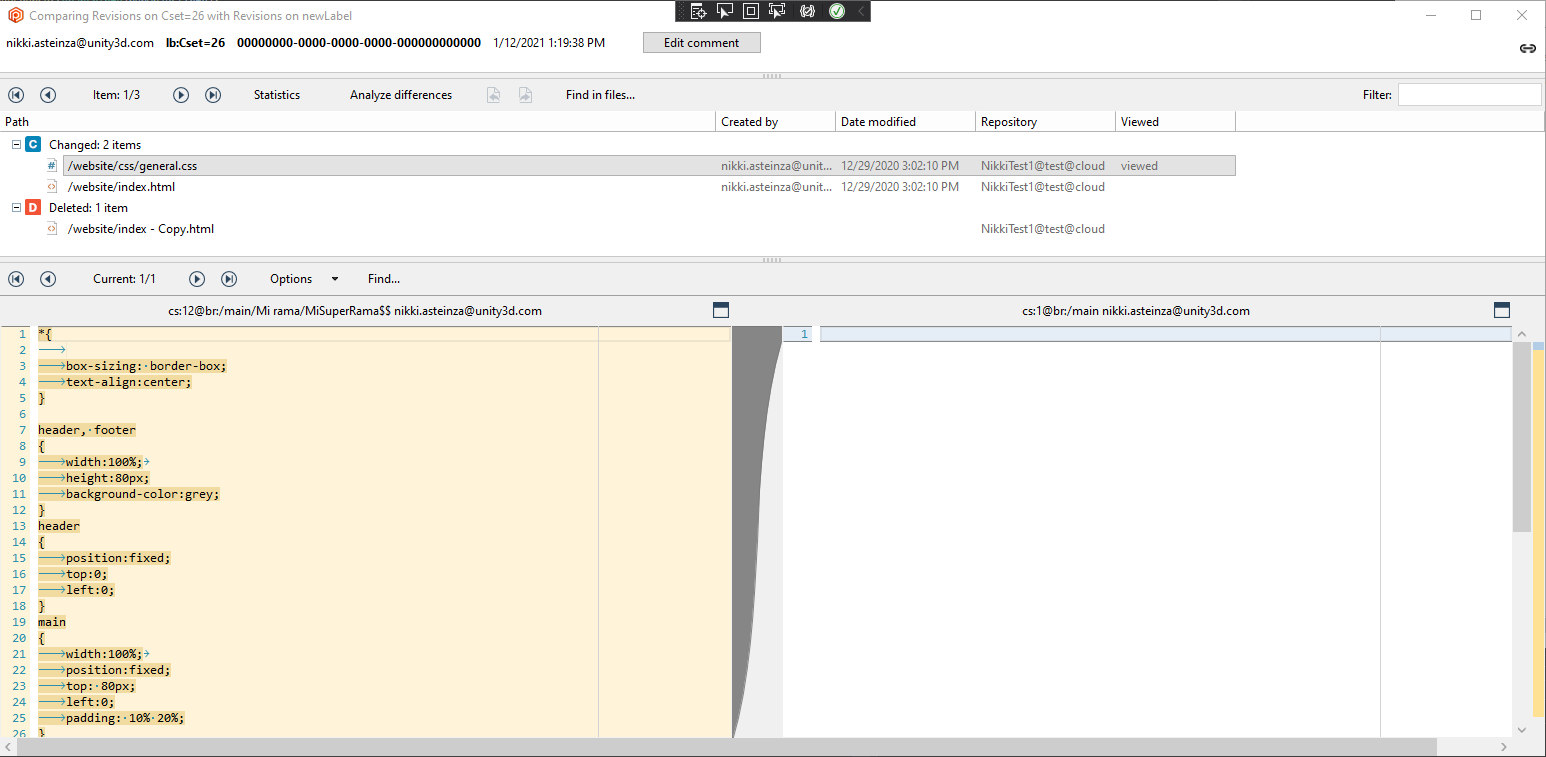The image size is (1546, 757).
Task: Click inside the Filter input field
Action: click(1469, 94)
